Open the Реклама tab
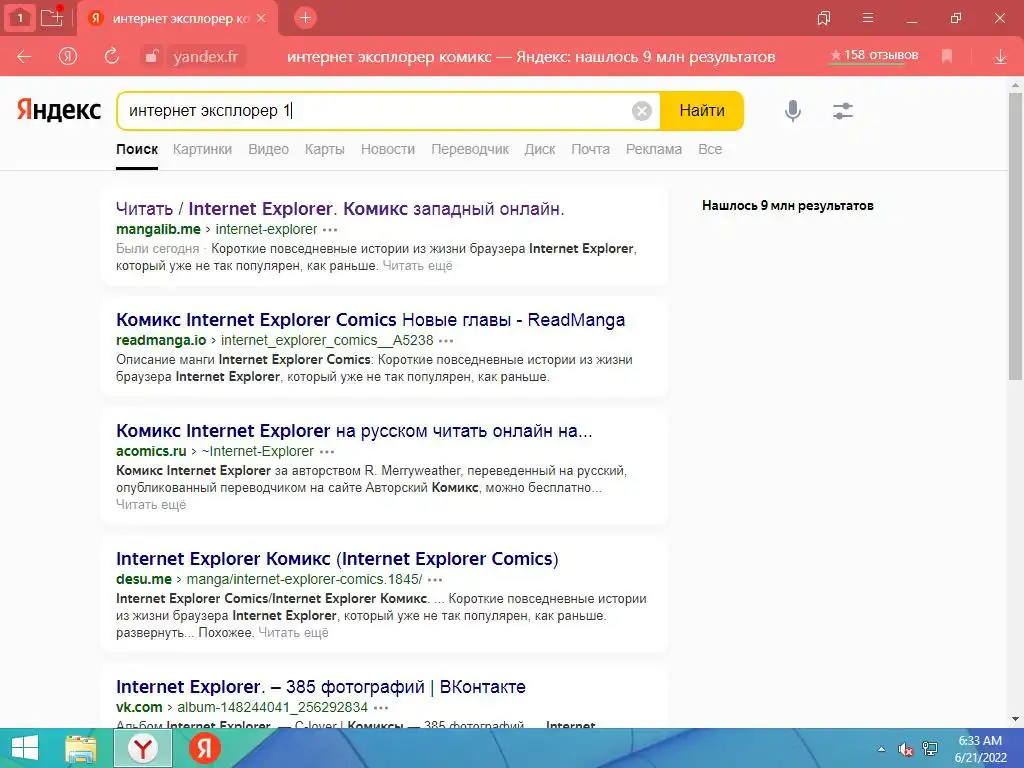1024x768 pixels. [654, 149]
